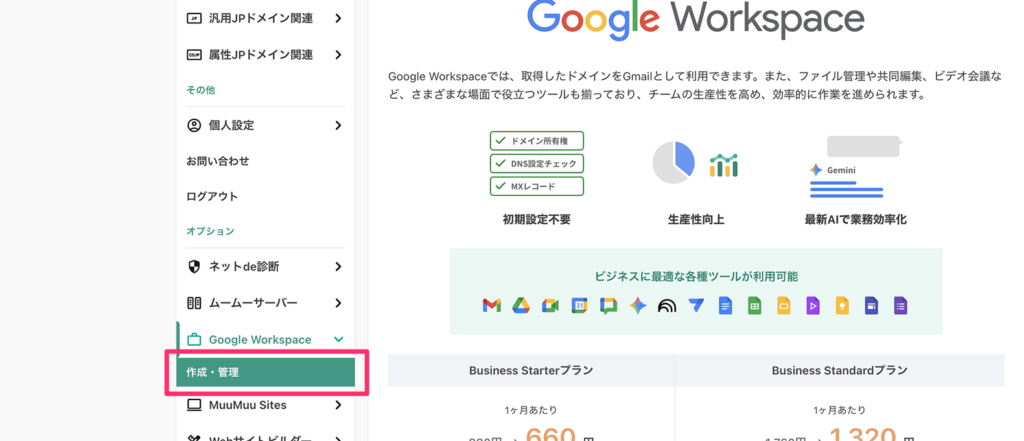Screen dimensions: 1024x441
Task: Click the checklist illustration above 初期設定不要
Action: click(x=537, y=163)
